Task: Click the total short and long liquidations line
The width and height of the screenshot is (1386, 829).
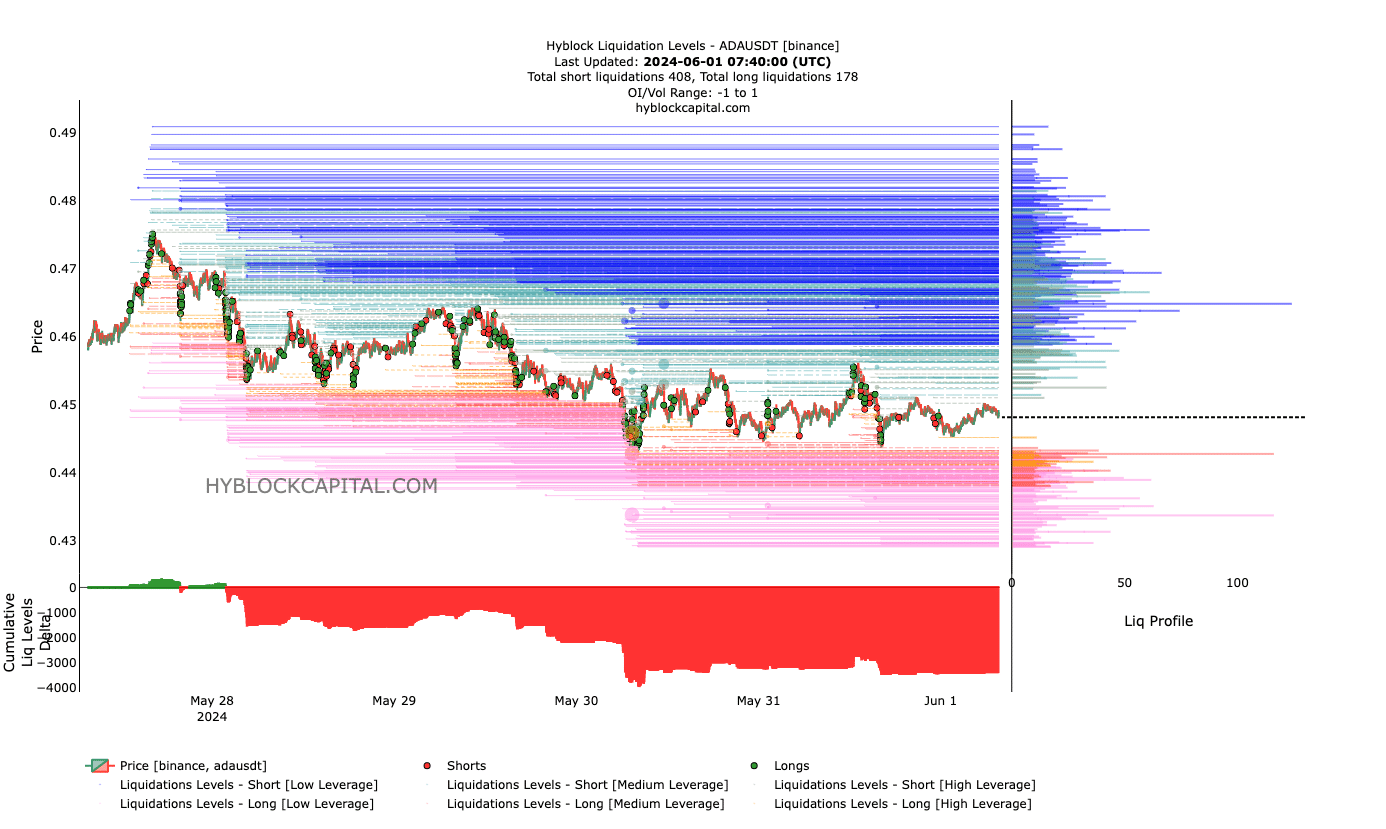Action: click(692, 77)
